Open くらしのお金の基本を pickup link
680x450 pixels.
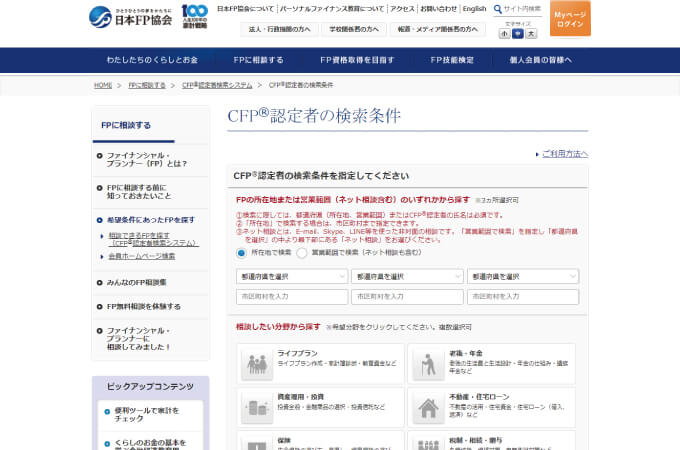pyautogui.click(x=150, y=444)
